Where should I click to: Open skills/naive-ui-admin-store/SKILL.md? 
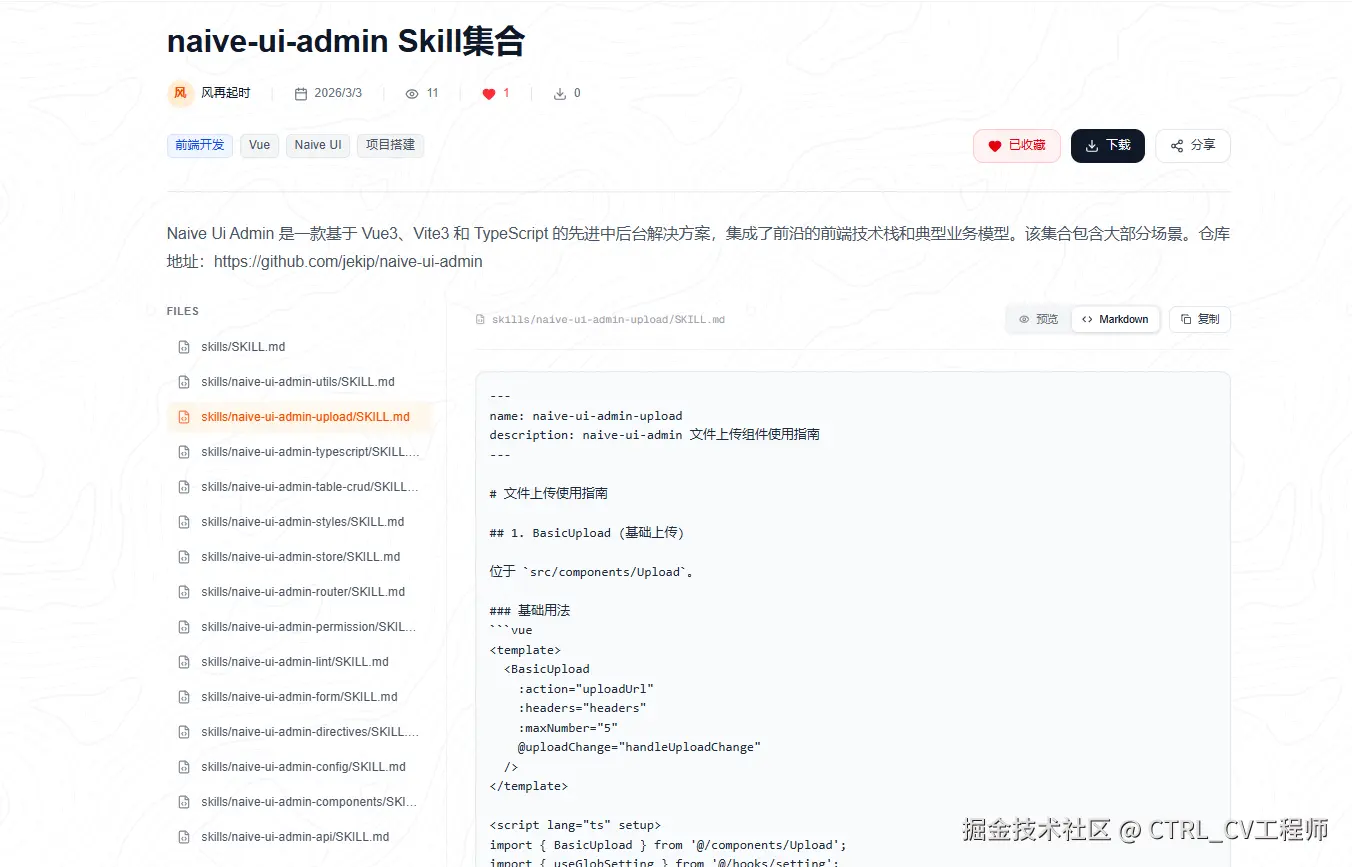(299, 557)
